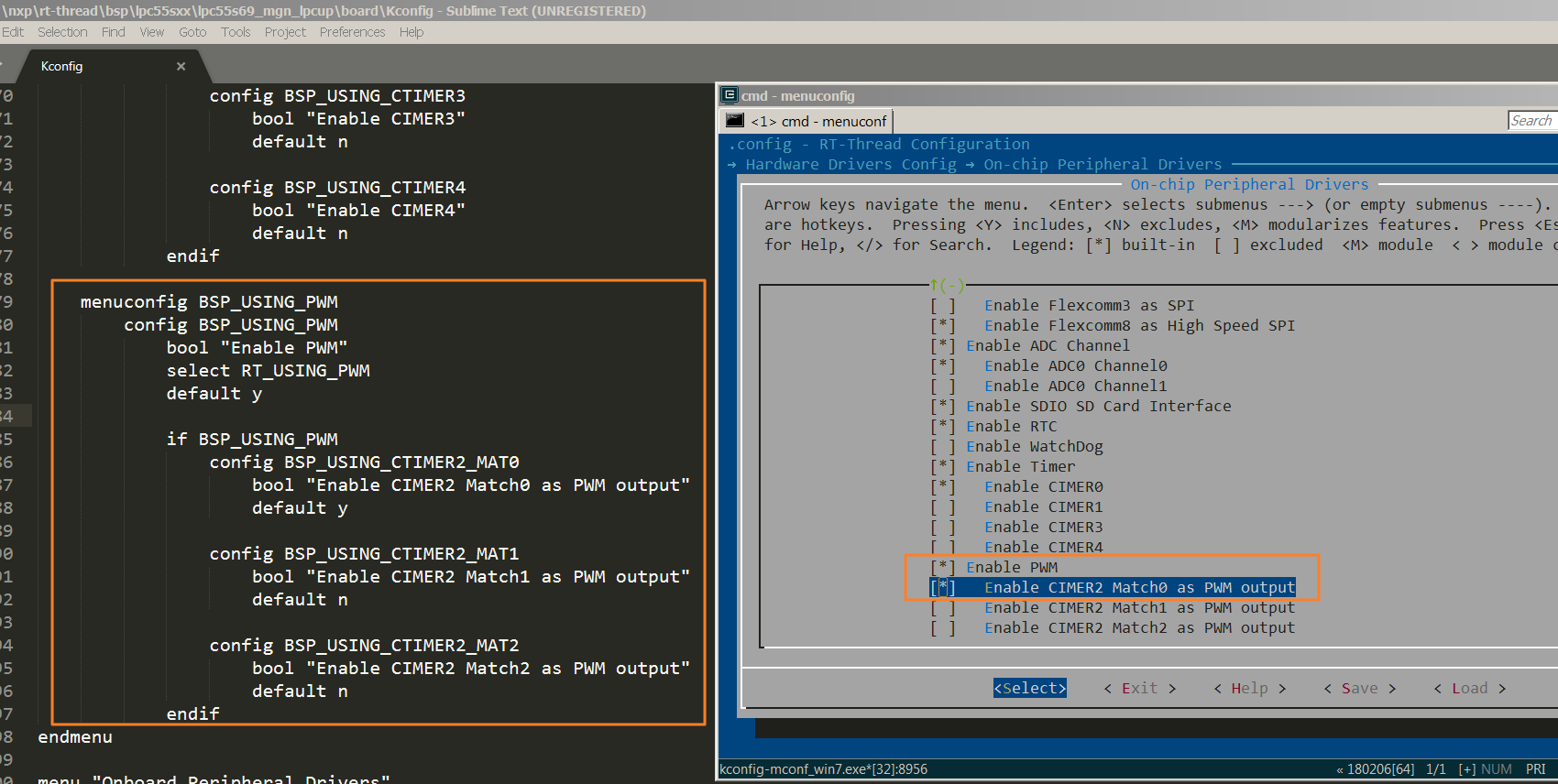Click the ConEmu window icon in title bar

tap(730, 95)
